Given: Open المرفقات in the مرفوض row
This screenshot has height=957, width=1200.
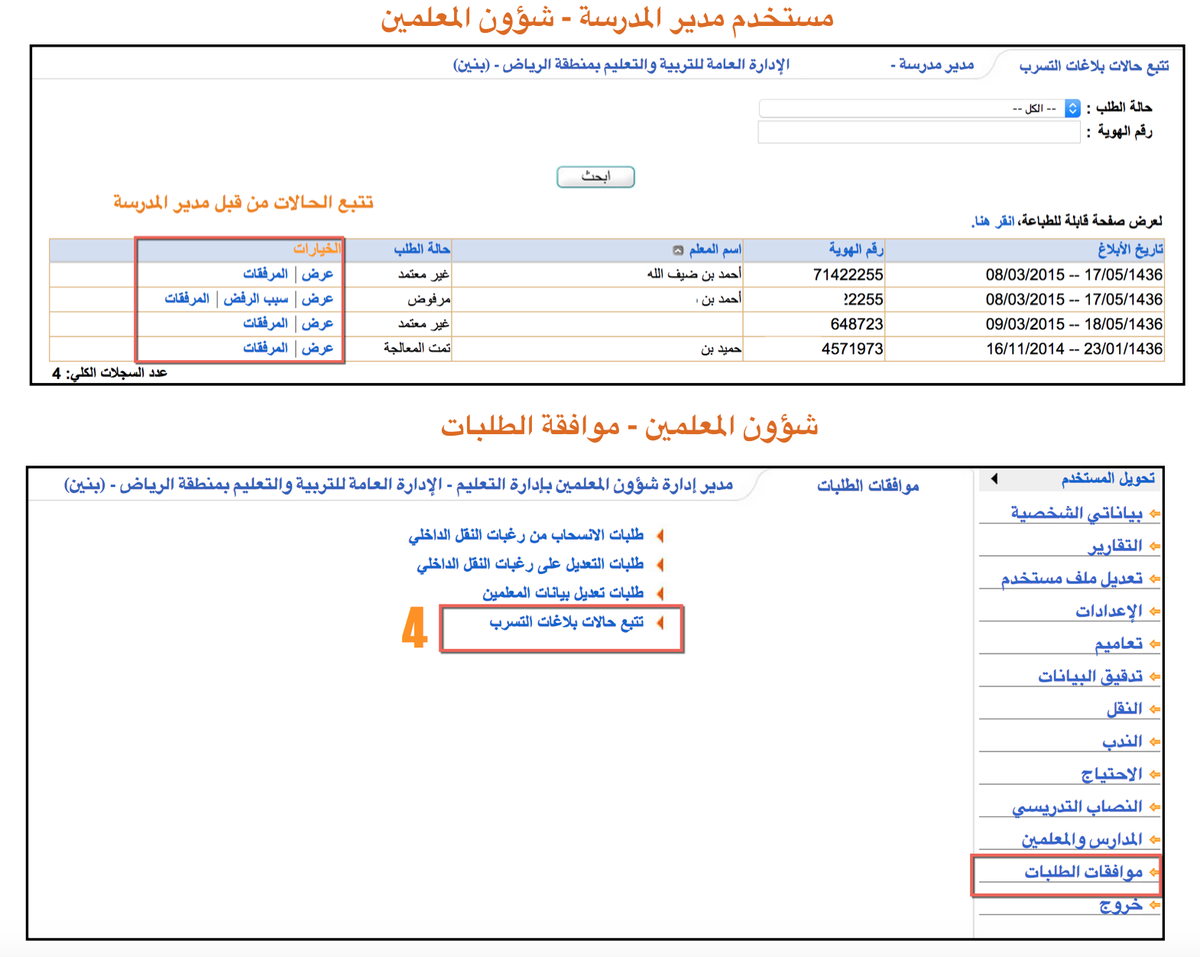Looking at the screenshot, I should (188, 299).
